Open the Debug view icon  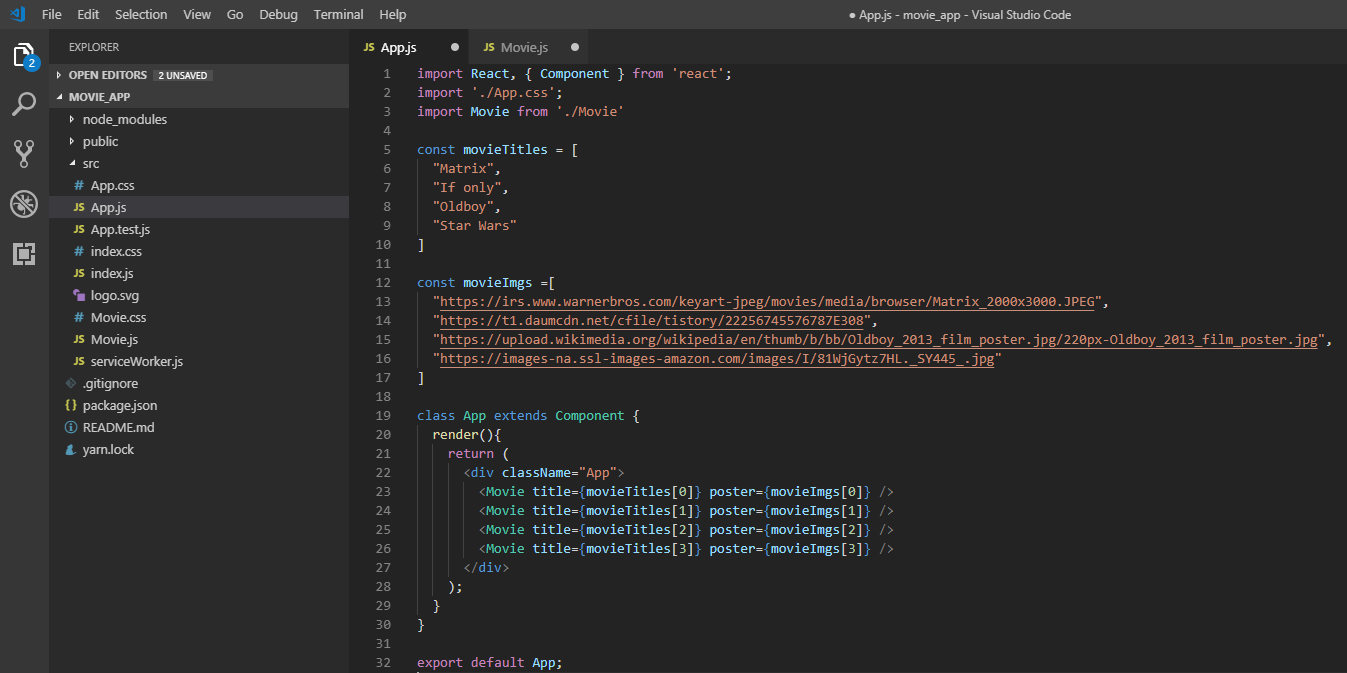pyautogui.click(x=24, y=204)
